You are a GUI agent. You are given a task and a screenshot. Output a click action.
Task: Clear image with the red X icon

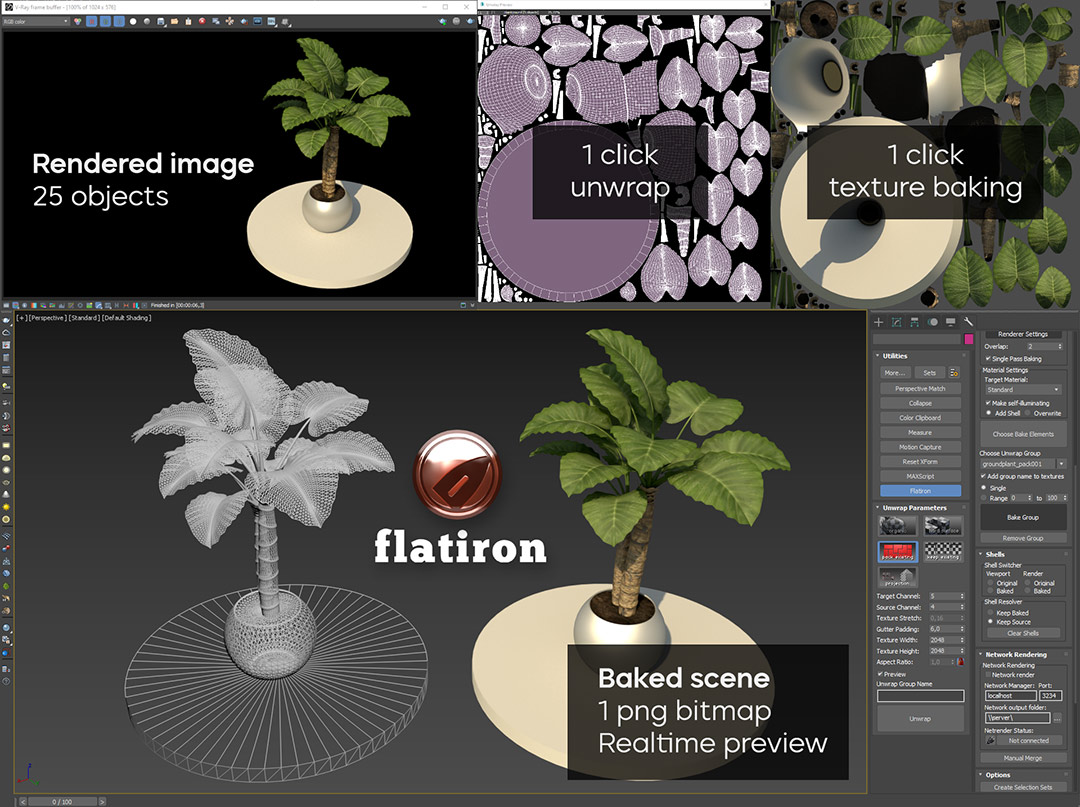tap(202, 21)
